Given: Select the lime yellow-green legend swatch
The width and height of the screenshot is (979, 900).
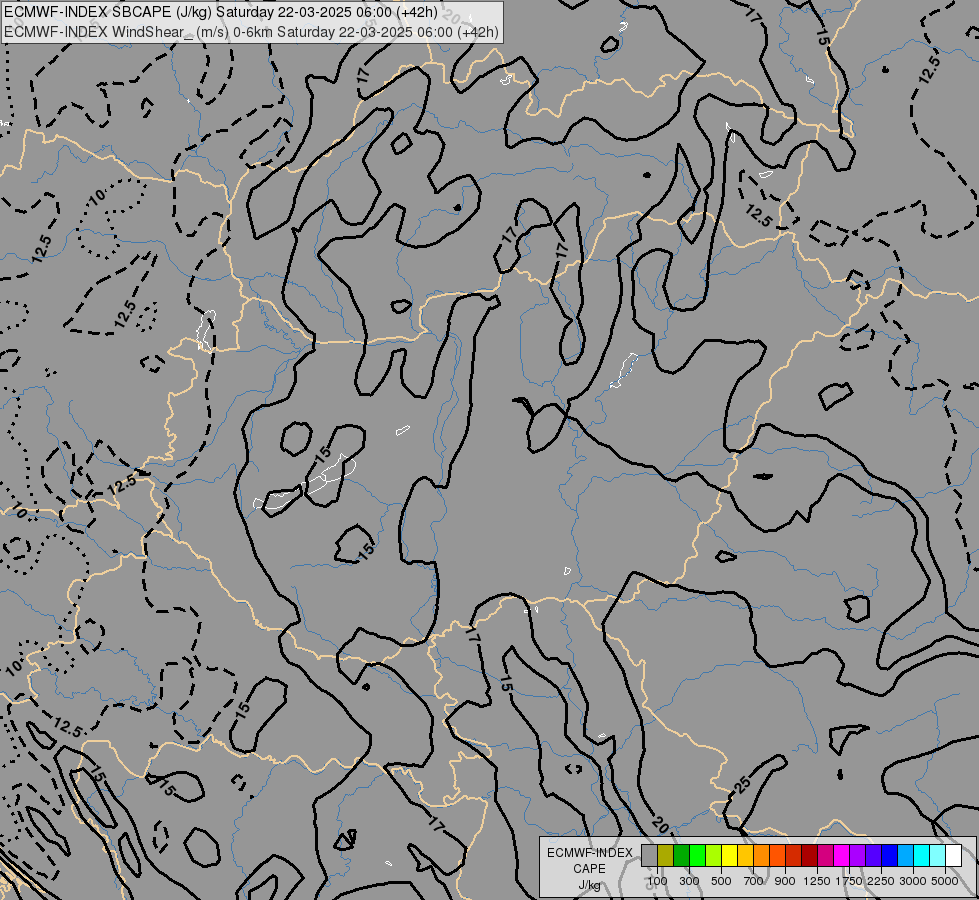Looking at the screenshot, I should click(714, 855).
